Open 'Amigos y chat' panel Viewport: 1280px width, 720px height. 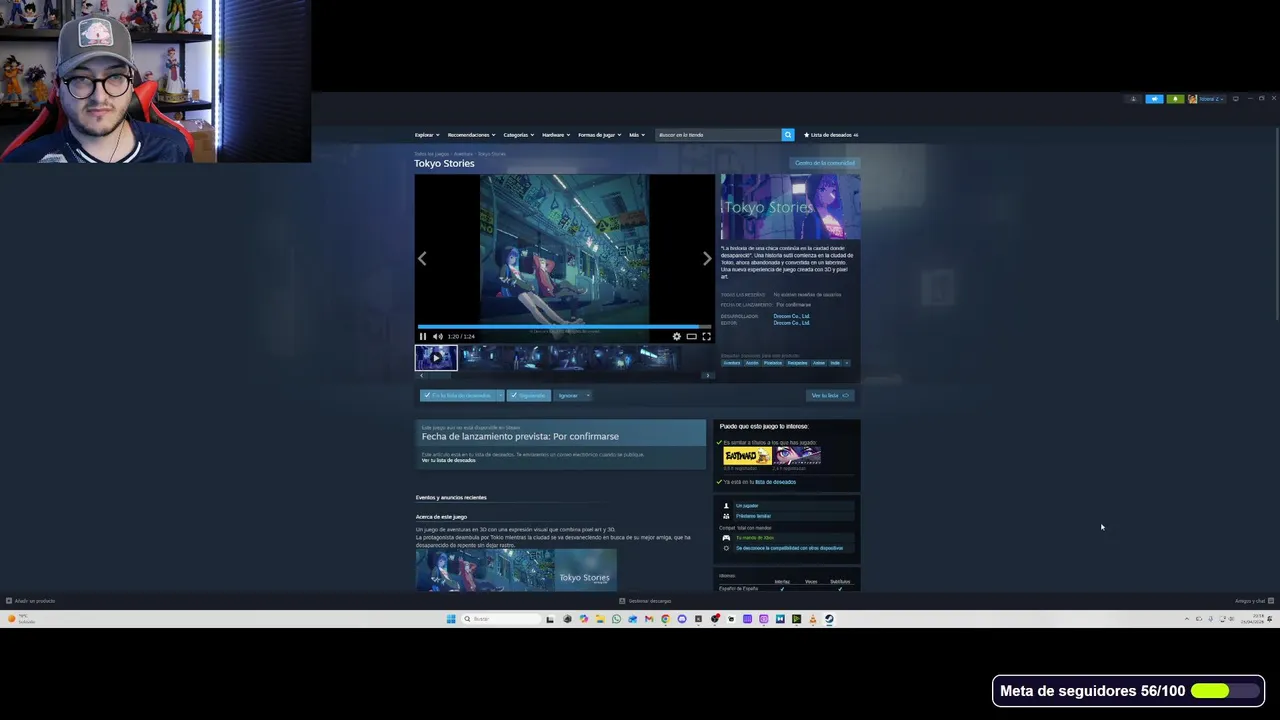[1253, 601]
